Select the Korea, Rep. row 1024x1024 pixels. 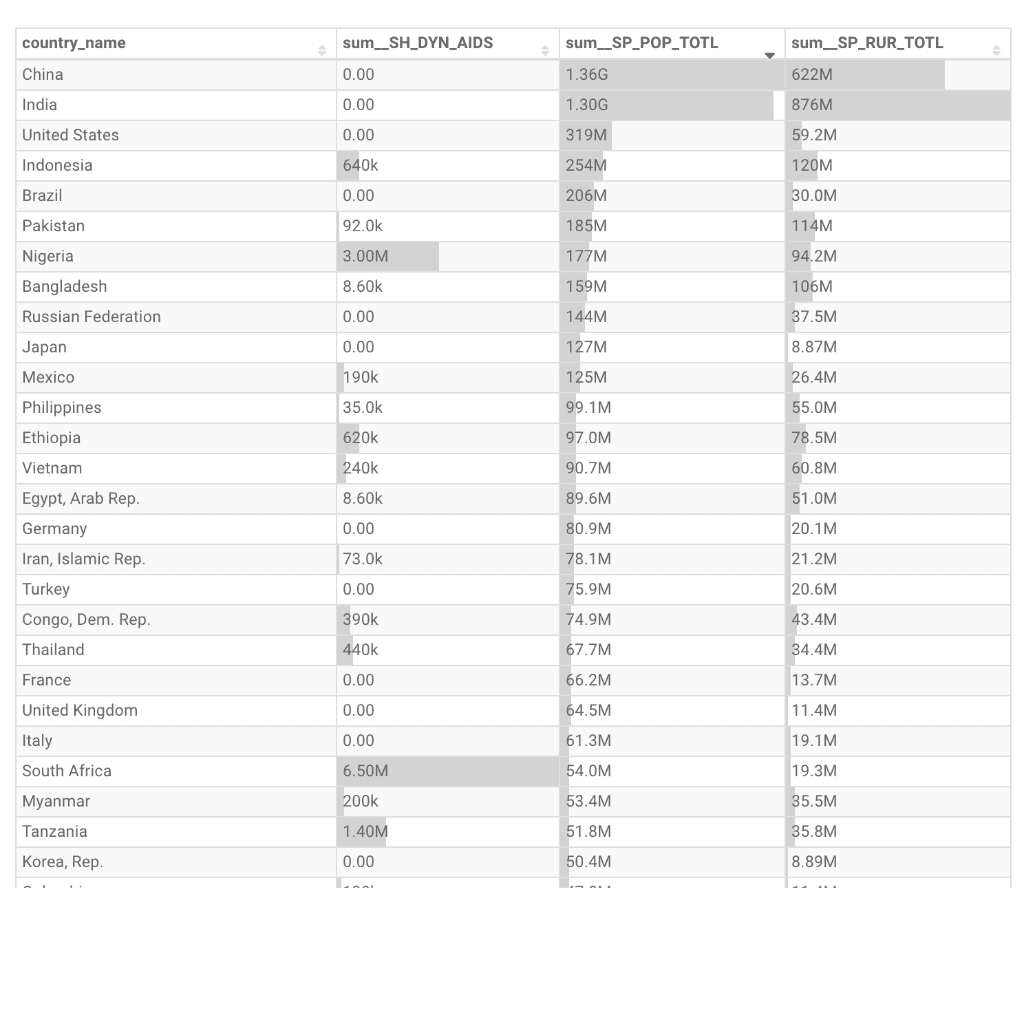(x=513, y=862)
